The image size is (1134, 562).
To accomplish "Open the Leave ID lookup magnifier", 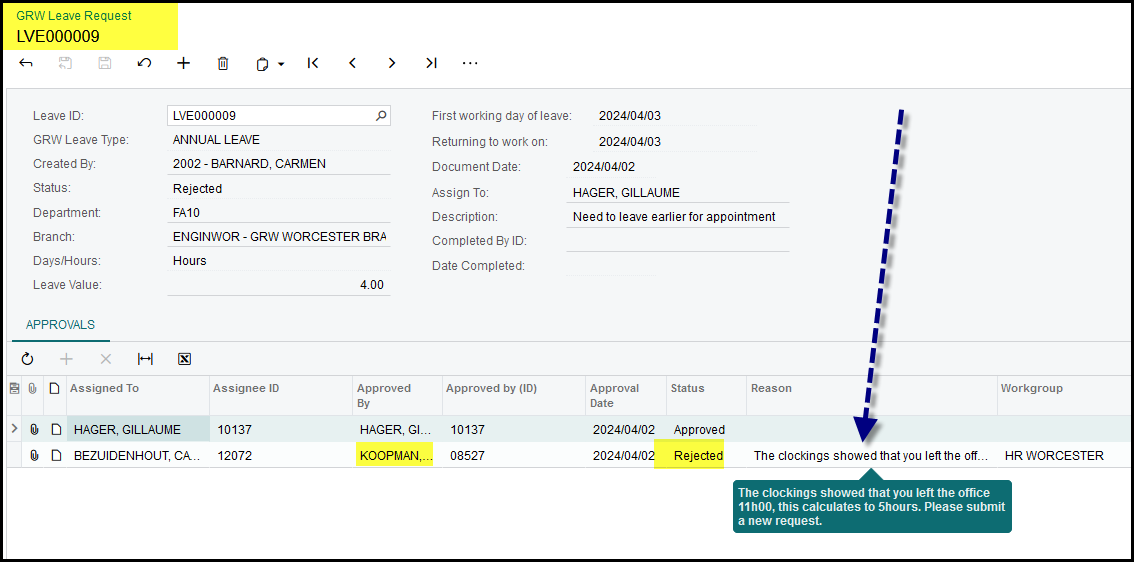I will (381, 116).
